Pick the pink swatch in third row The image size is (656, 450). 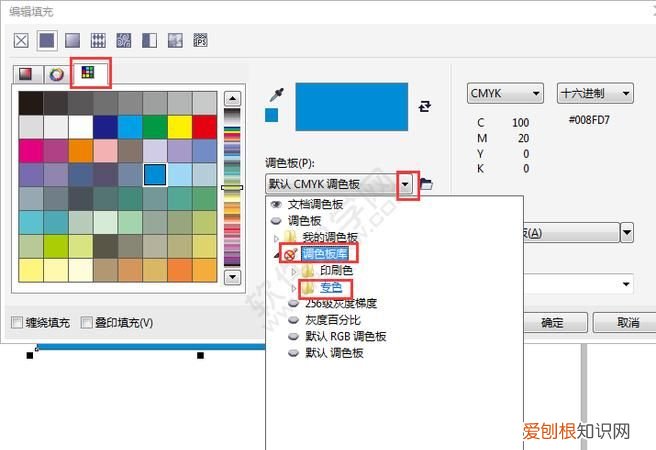[105, 151]
